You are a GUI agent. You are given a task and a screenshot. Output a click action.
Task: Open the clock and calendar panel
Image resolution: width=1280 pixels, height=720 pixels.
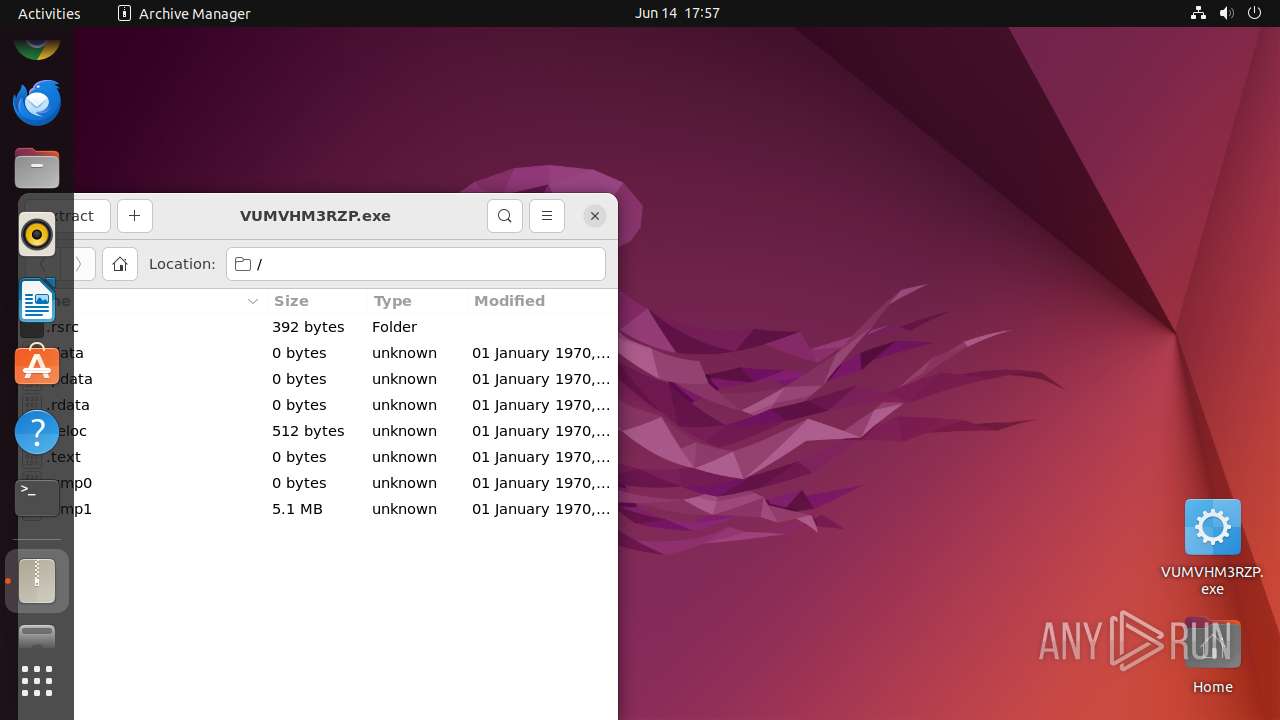pyautogui.click(x=677, y=13)
